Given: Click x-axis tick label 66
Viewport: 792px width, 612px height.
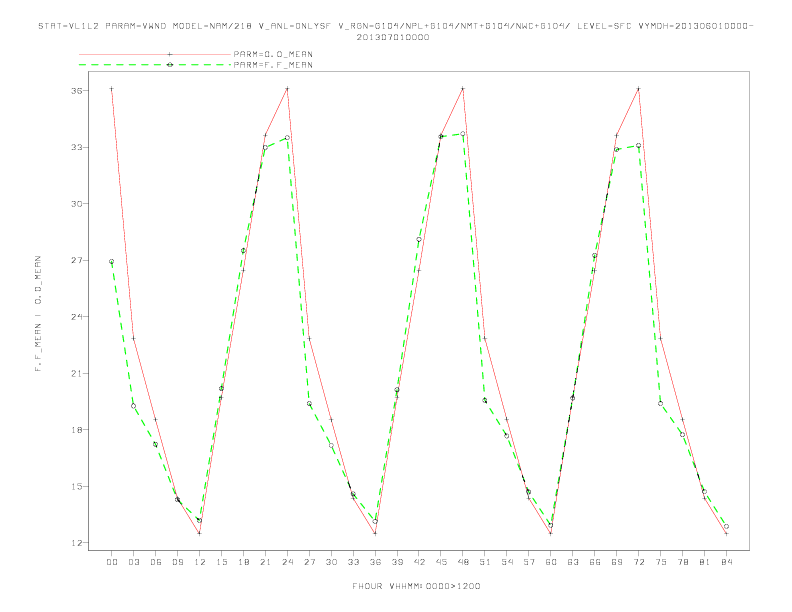Looking at the screenshot, I should point(595,562).
